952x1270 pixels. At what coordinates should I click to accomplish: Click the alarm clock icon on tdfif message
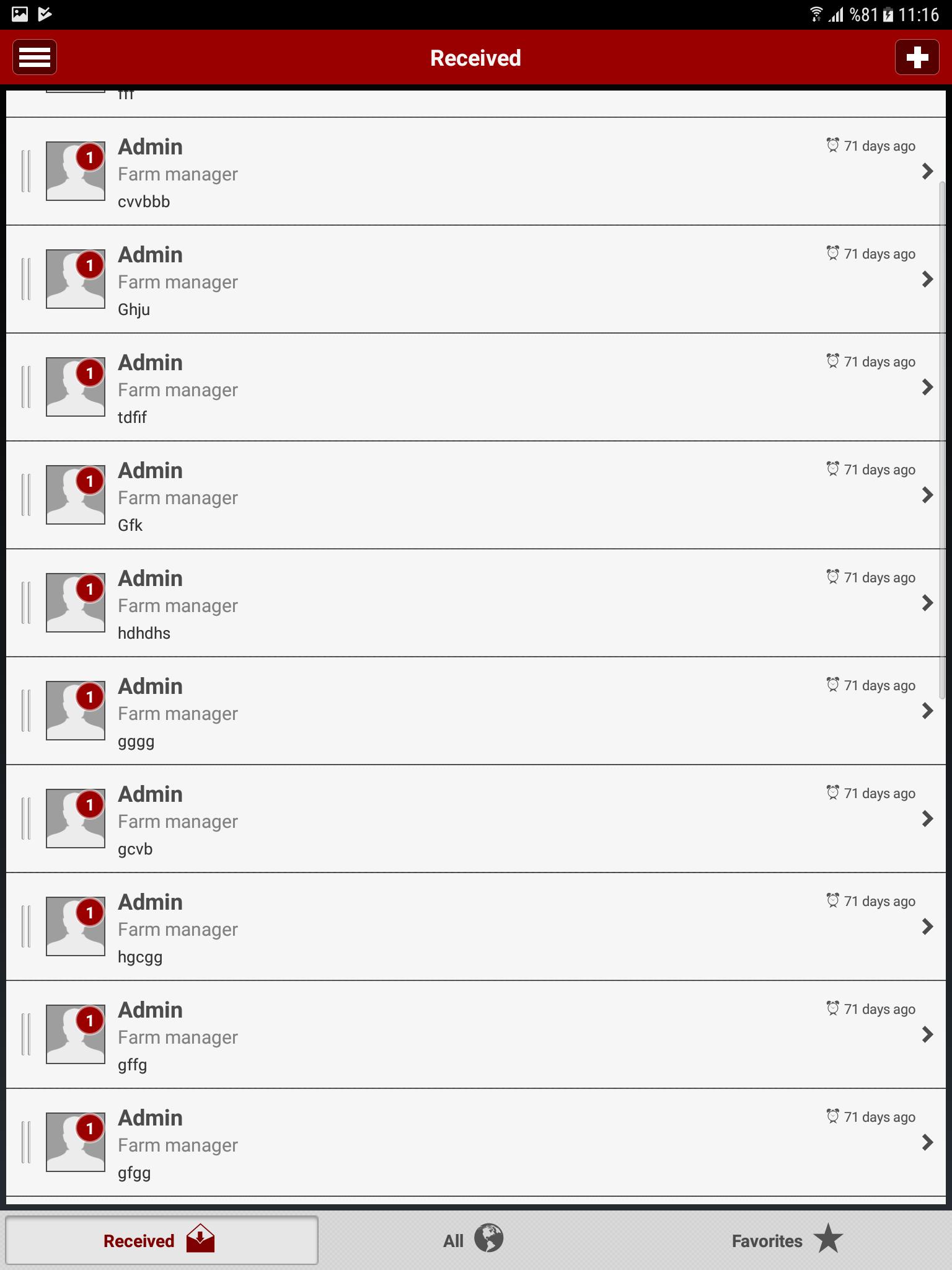point(833,361)
